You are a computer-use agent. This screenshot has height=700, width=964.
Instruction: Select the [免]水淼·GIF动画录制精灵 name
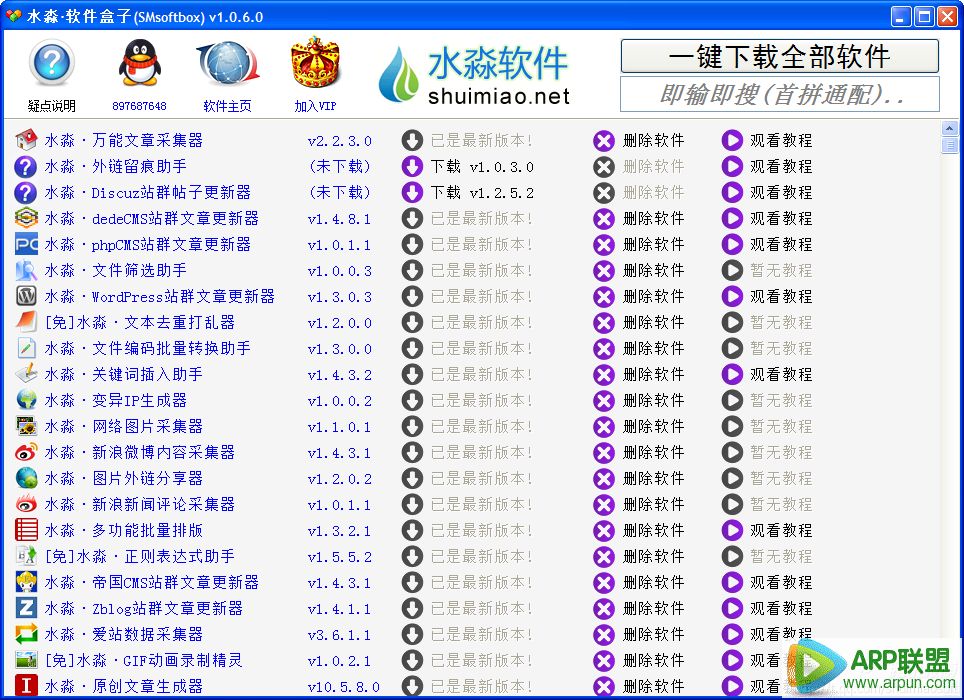click(x=144, y=660)
